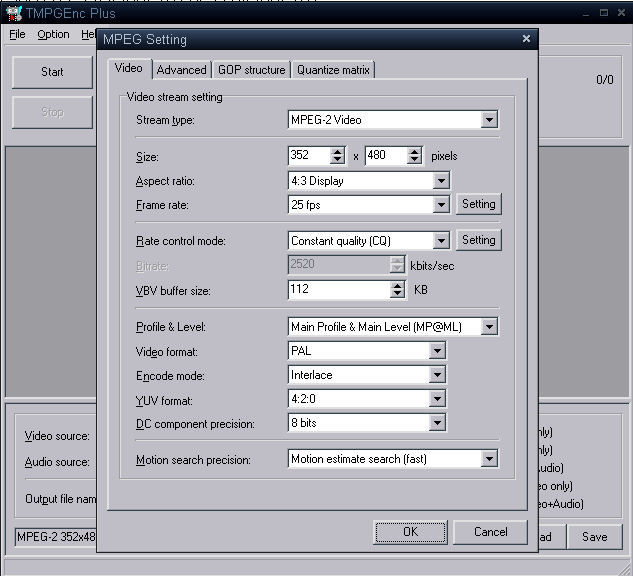Close the TMPGEnc Plus main window
This screenshot has width=633, height=576.
tap(622, 13)
